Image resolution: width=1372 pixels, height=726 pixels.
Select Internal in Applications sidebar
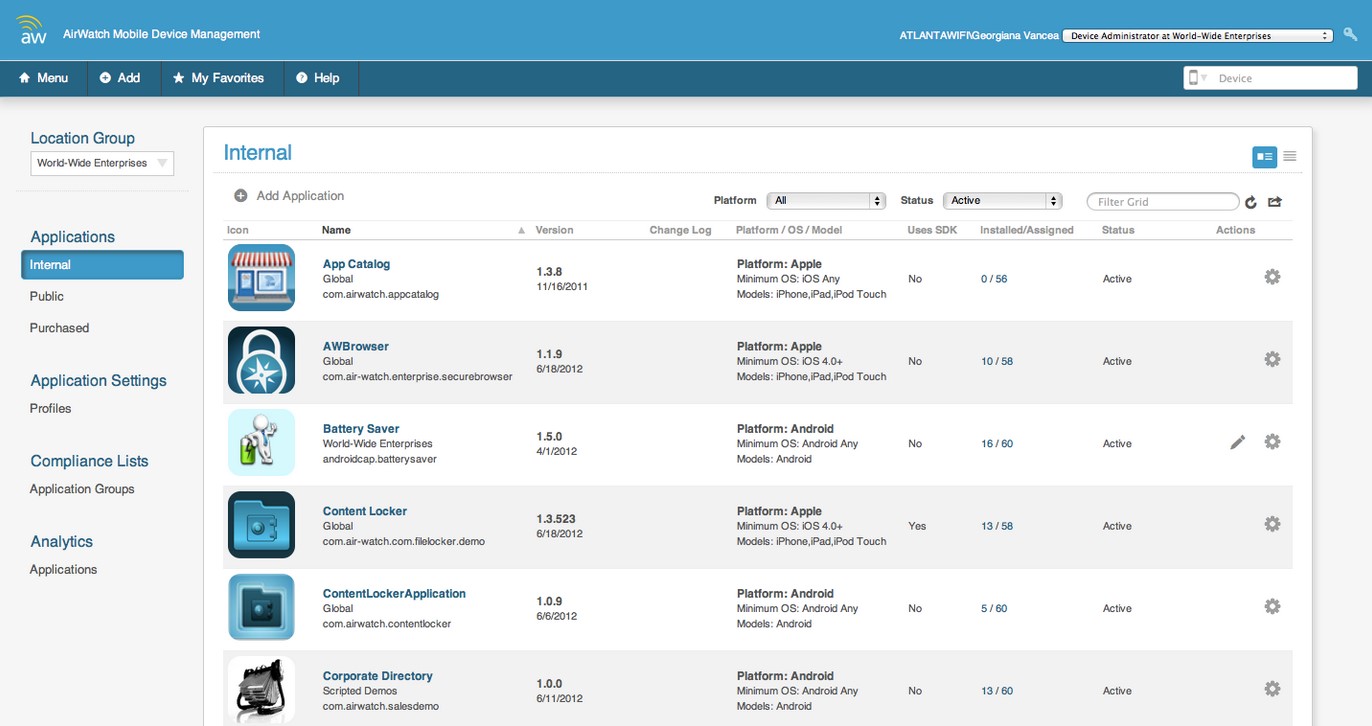click(102, 265)
